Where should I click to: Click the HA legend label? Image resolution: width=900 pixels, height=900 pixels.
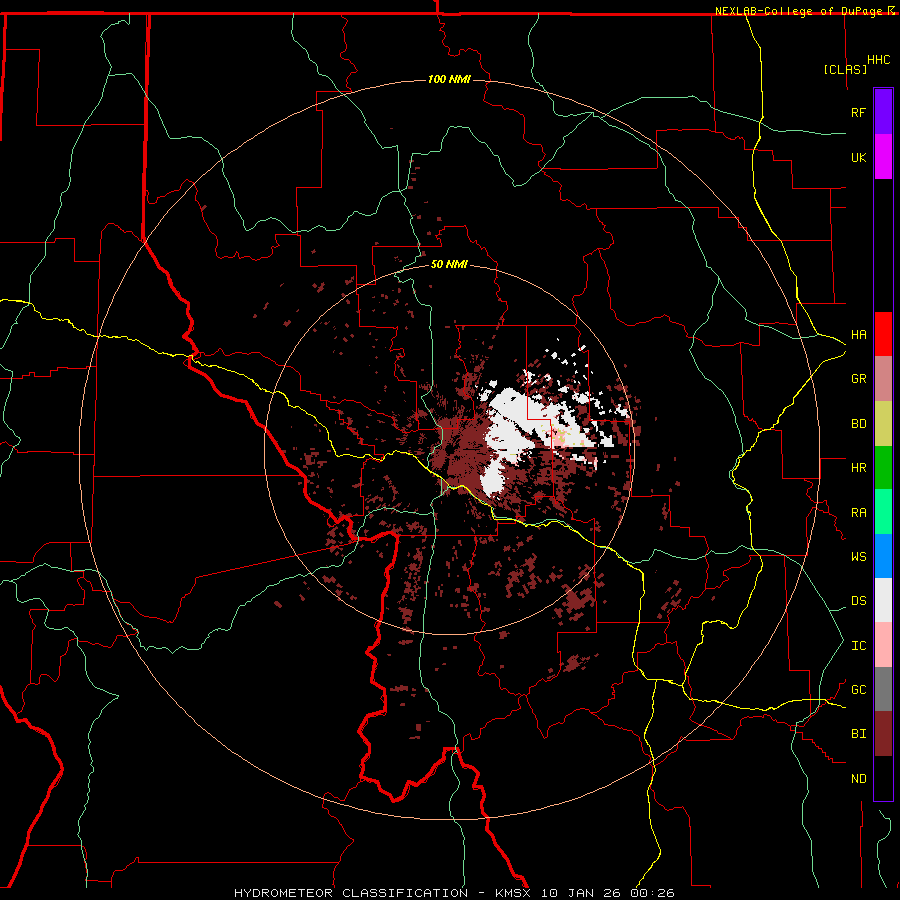click(x=858, y=335)
